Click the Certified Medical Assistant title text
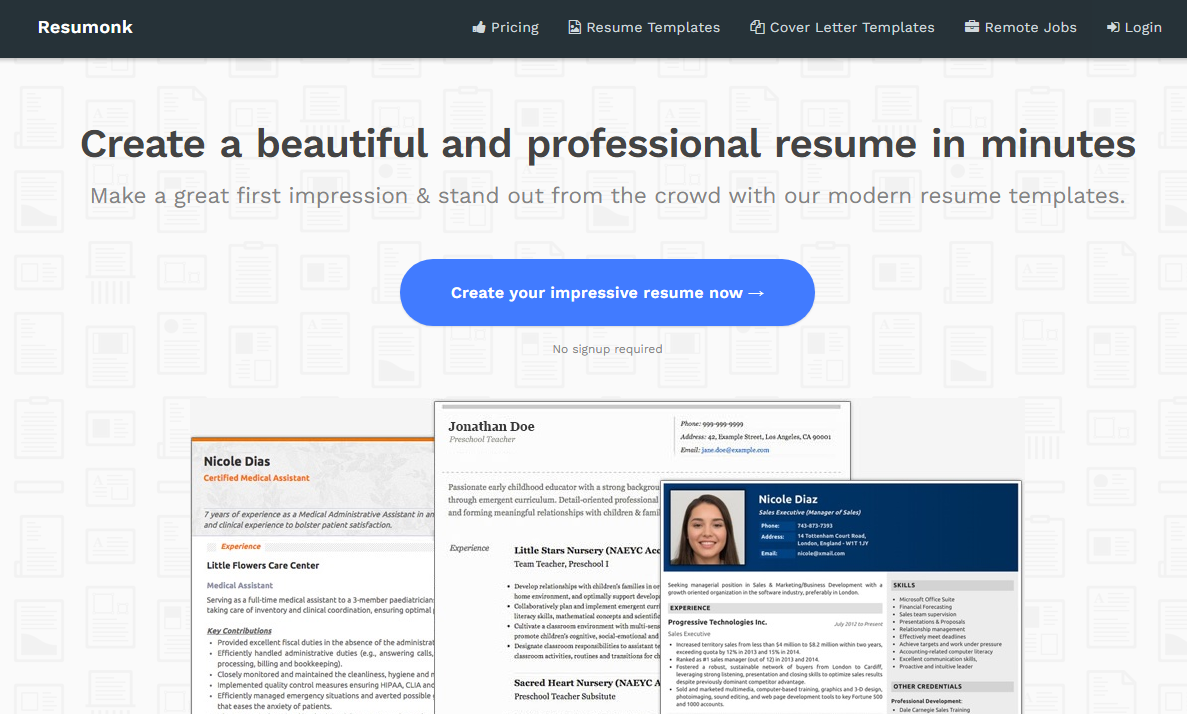The image size is (1187, 714). 257,478
